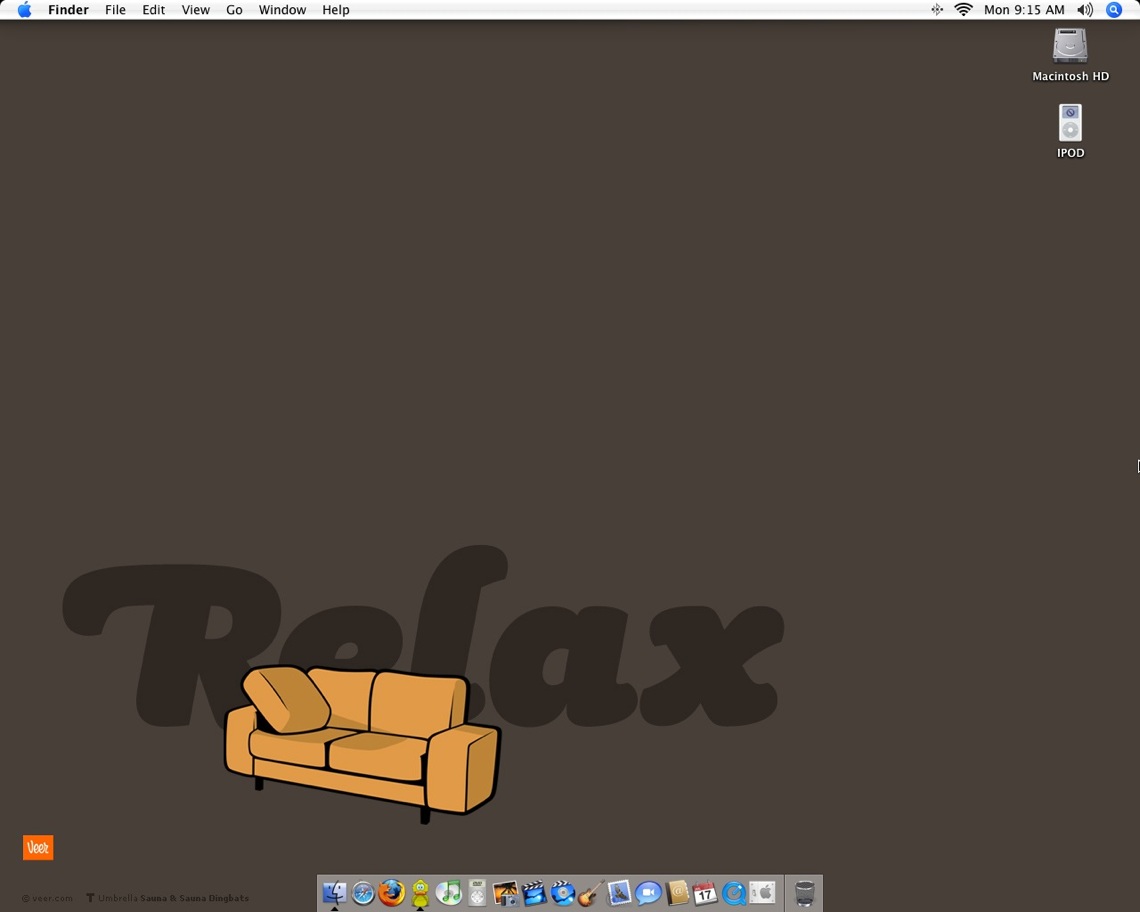Open iDVD from the Dock
This screenshot has height=912, width=1140.
(562, 893)
